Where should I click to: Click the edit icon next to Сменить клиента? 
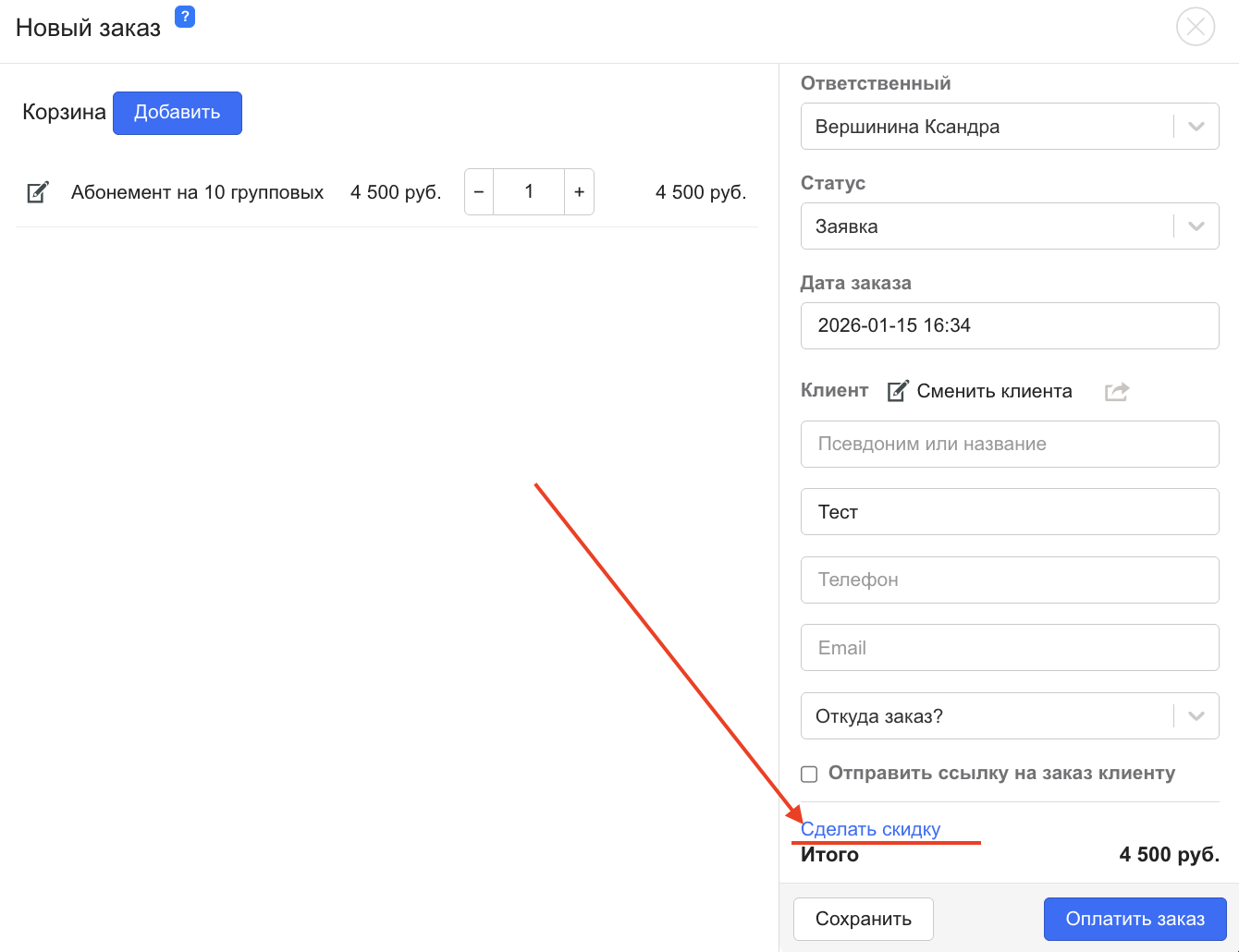coord(897,391)
